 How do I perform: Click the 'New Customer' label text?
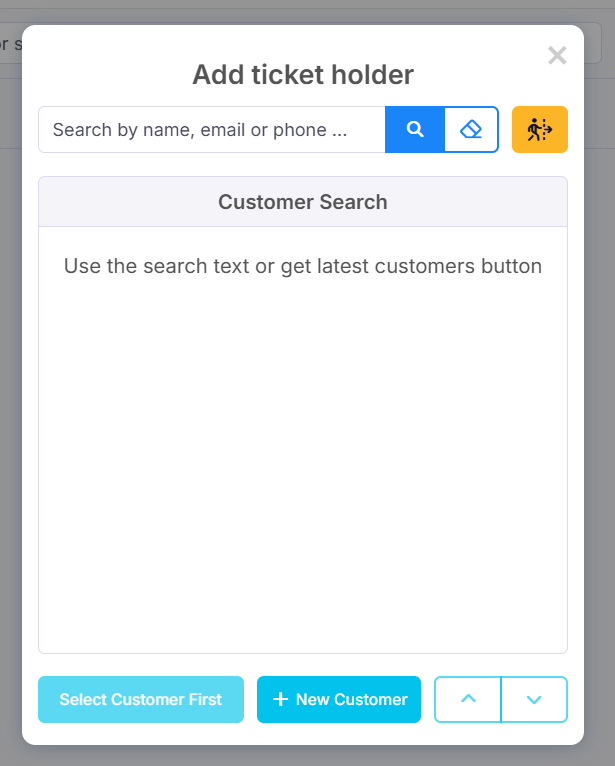(352, 700)
